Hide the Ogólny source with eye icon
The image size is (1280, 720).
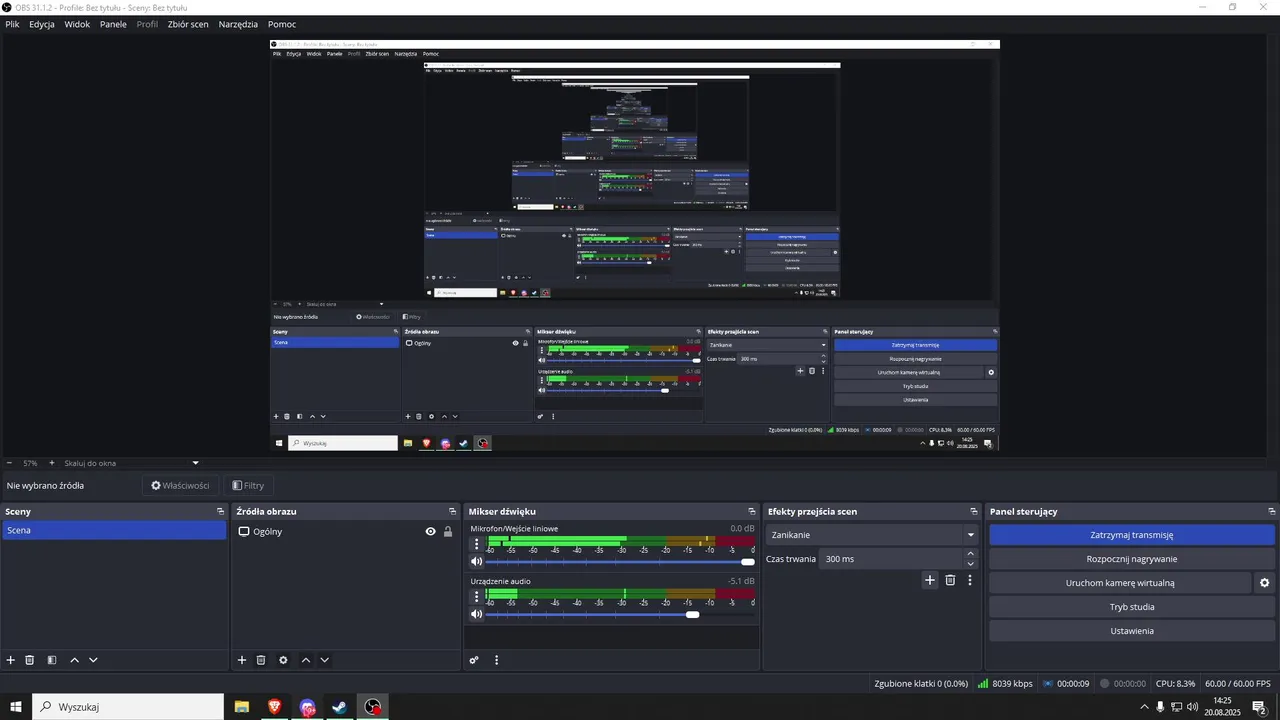coord(431,532)
